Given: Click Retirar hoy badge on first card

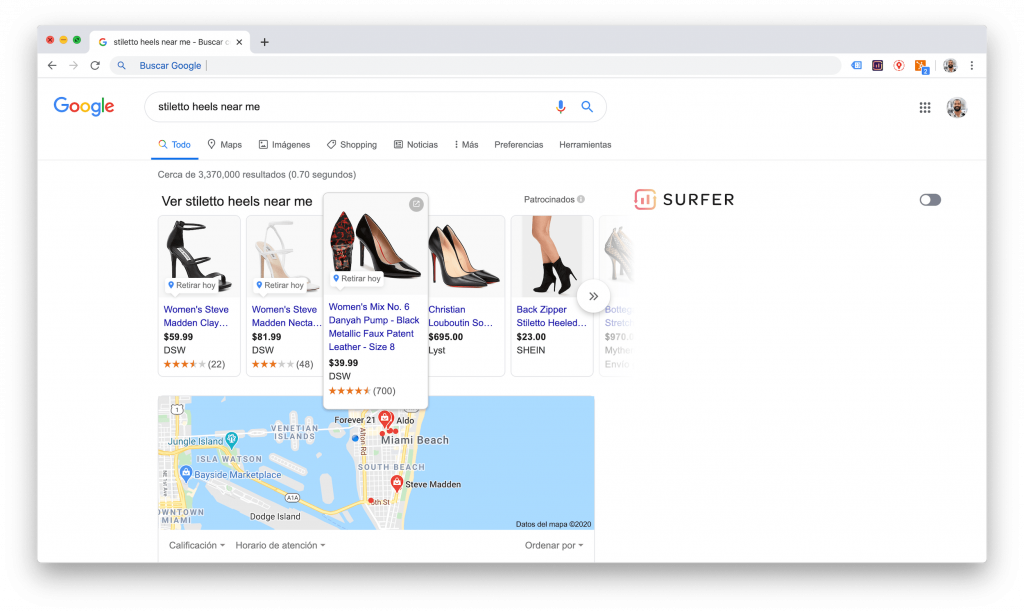Looking at the screenshot, I should (x=191, y=285).
